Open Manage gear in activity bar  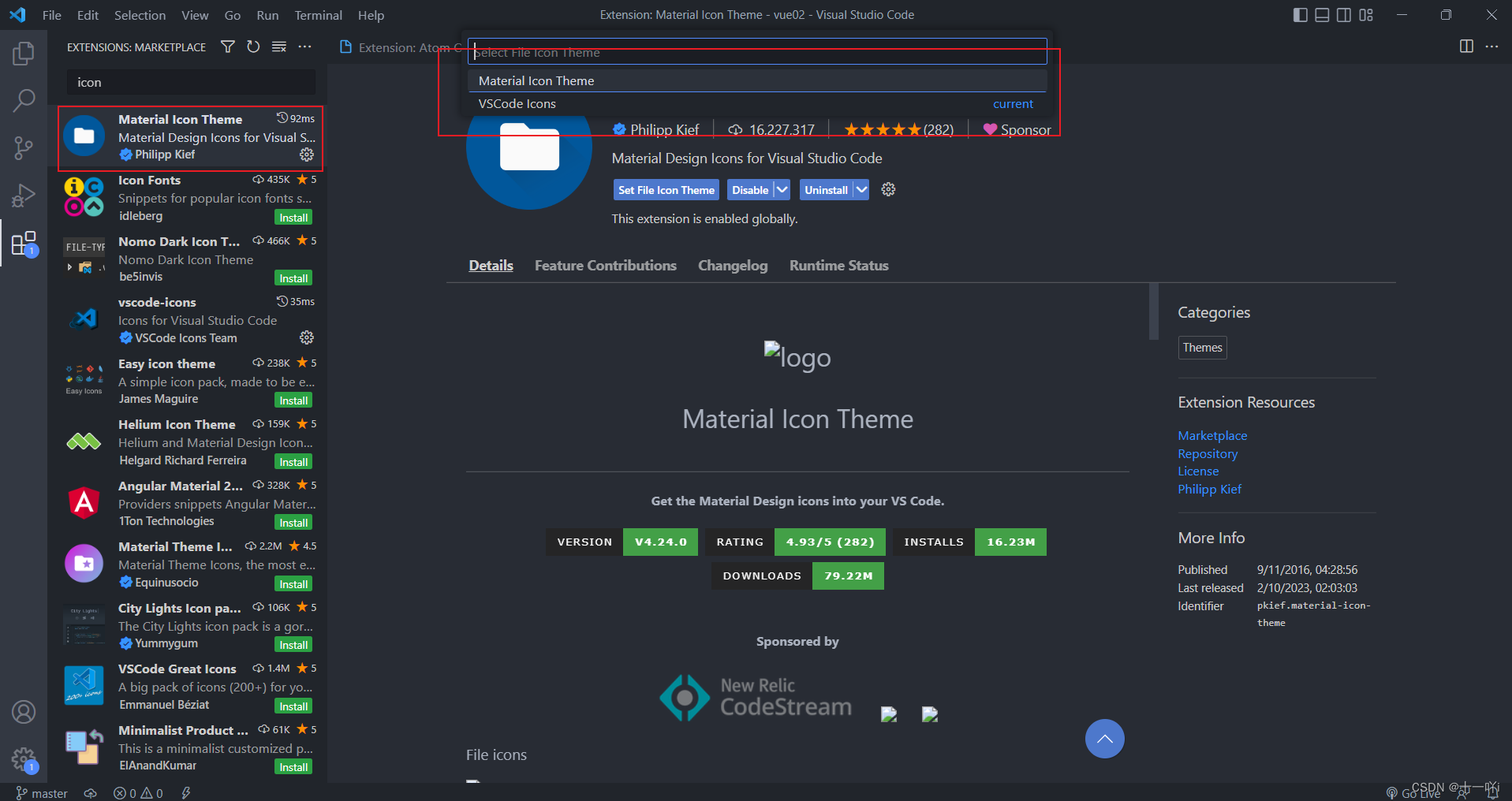pyautogui.click(x=24, y=759)
